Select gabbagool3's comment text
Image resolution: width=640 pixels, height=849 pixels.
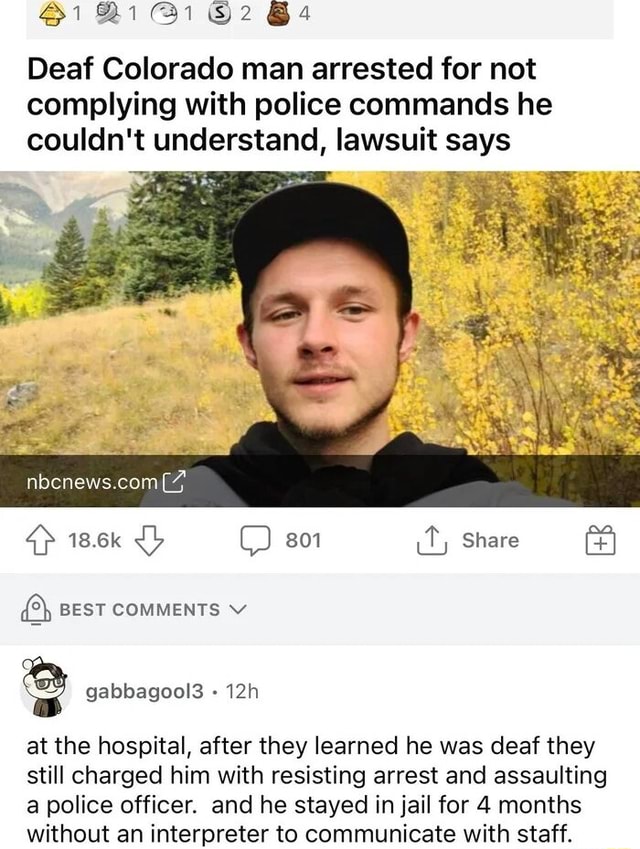(317, 790)
